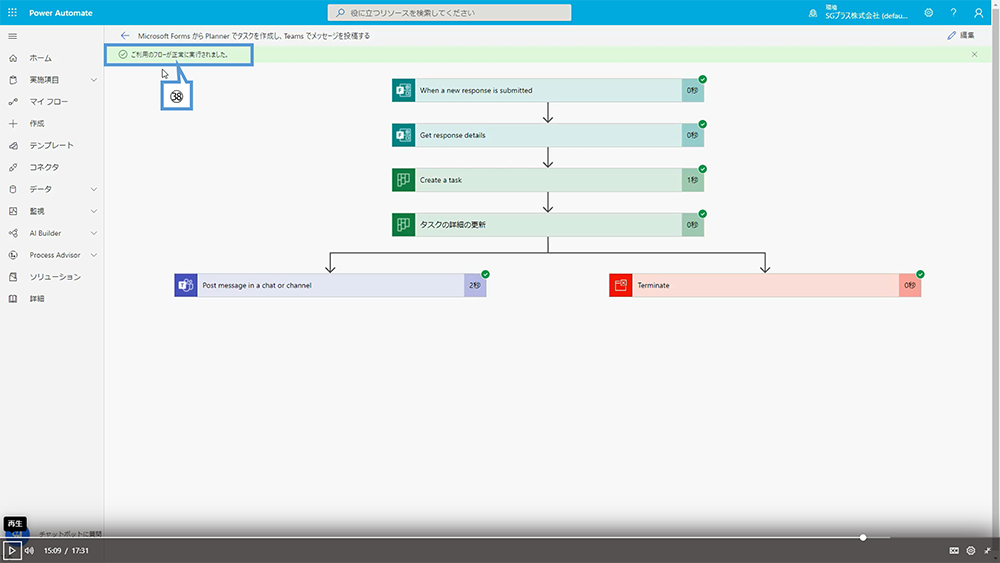
Task: Expand the 監視 sidebar chevron
Action: click(x=94, y=211)
